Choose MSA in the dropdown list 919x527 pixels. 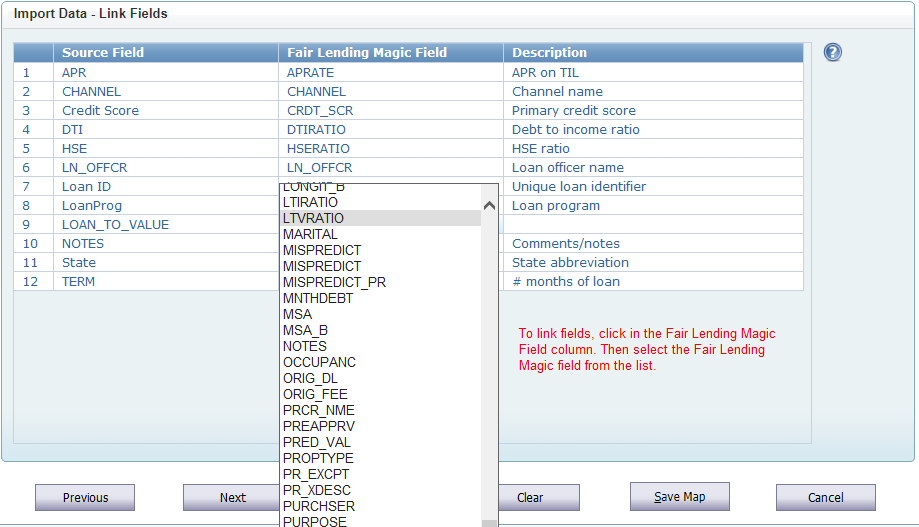coord(381,314)
